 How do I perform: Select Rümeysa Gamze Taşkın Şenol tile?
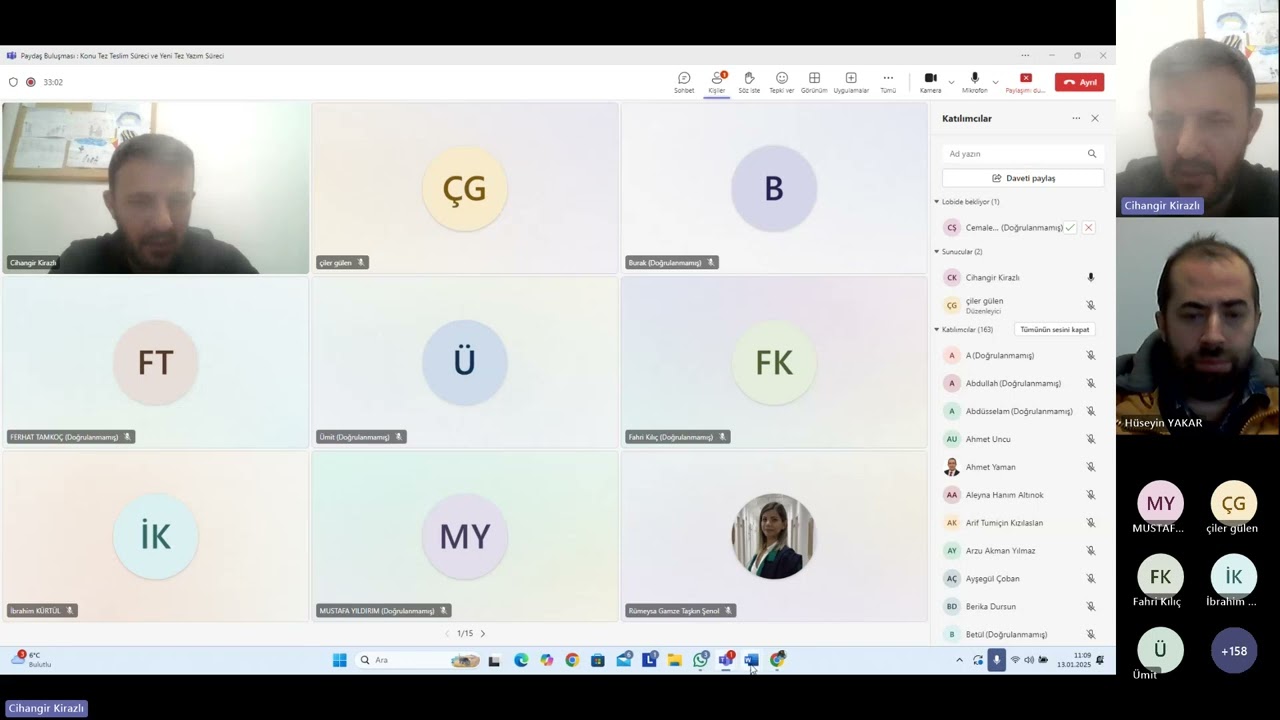[x=774, y=536]
